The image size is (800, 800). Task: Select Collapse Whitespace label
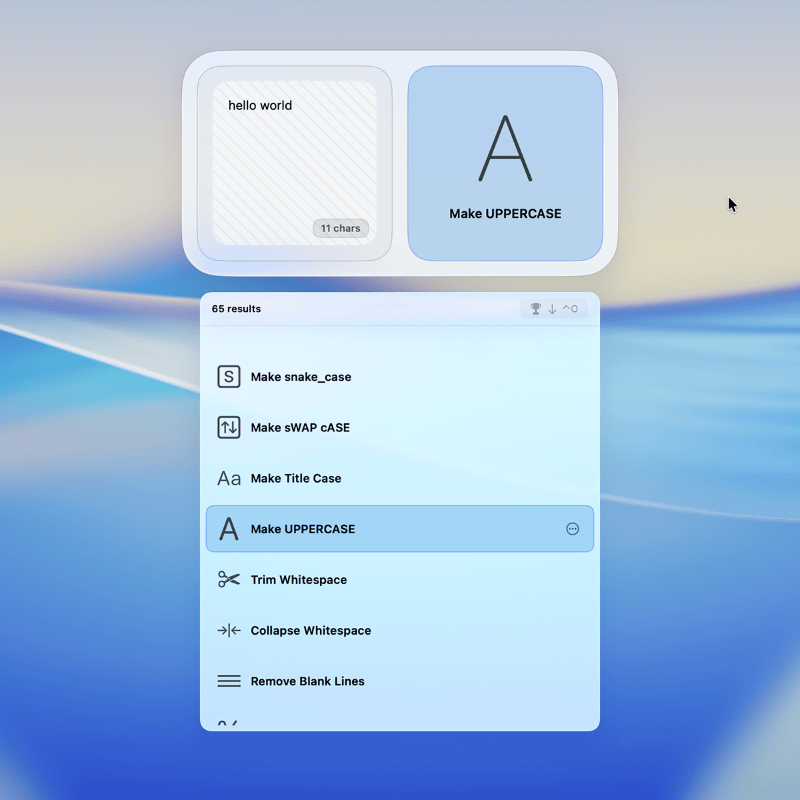coord(311,631)
